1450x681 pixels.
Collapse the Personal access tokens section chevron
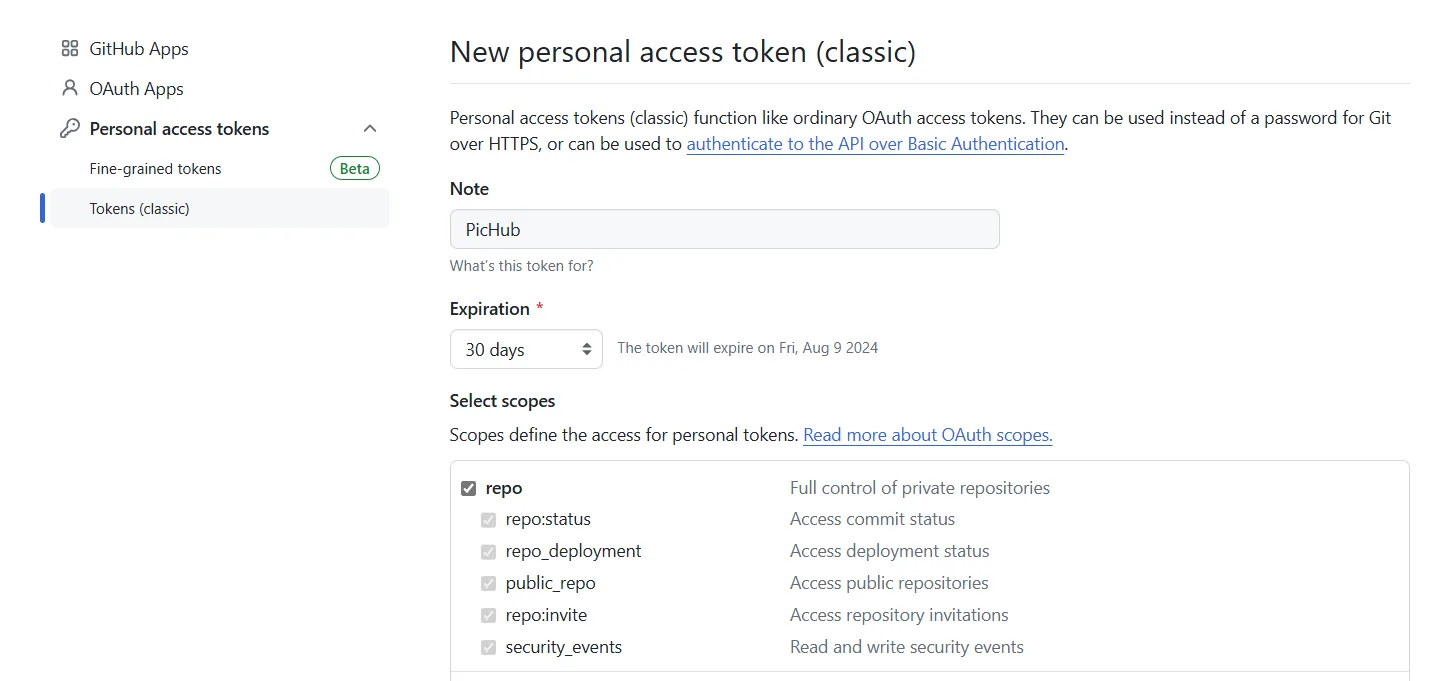(x=370, y=128)
